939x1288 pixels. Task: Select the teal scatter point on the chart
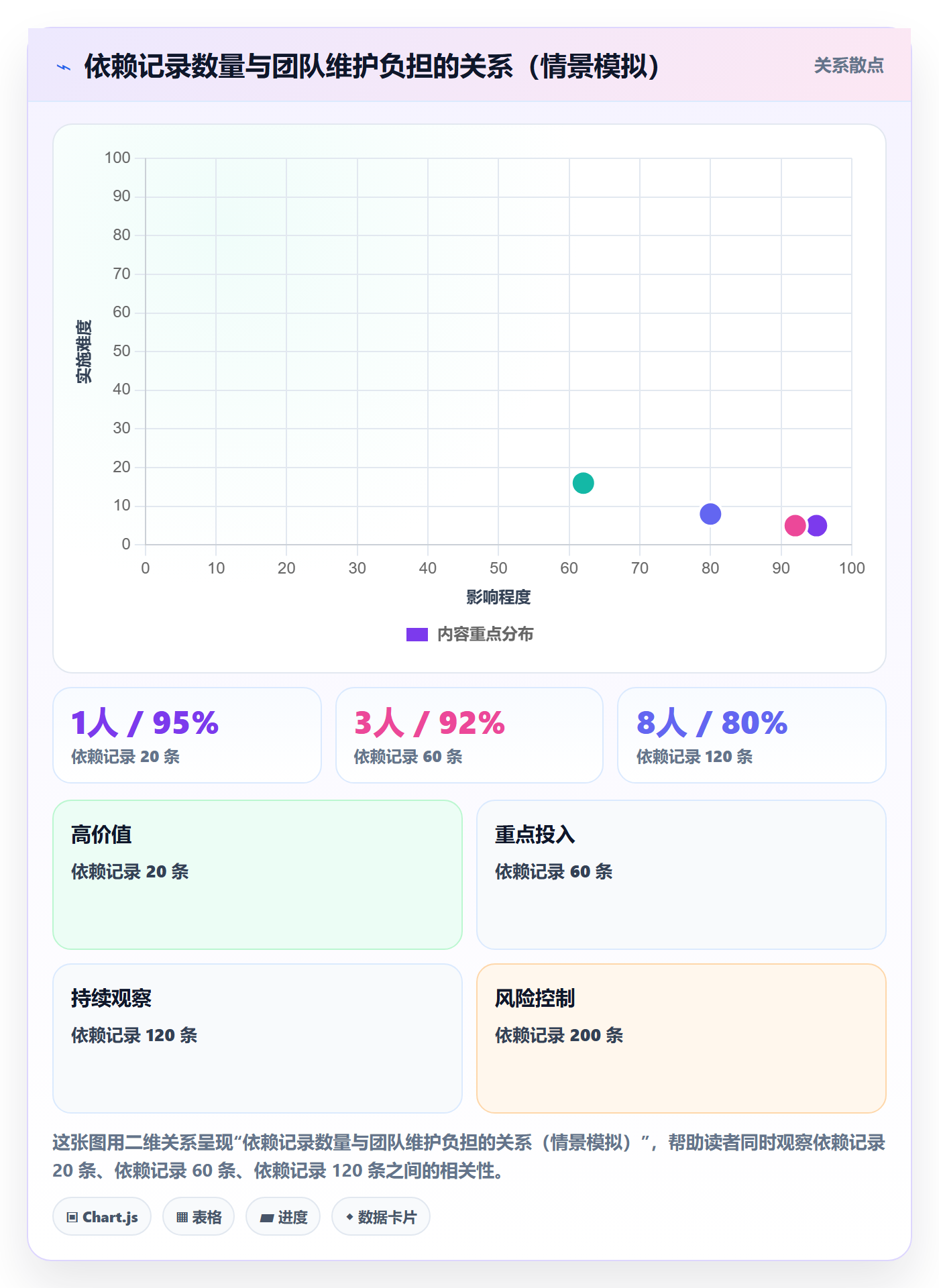coord(583,483)
